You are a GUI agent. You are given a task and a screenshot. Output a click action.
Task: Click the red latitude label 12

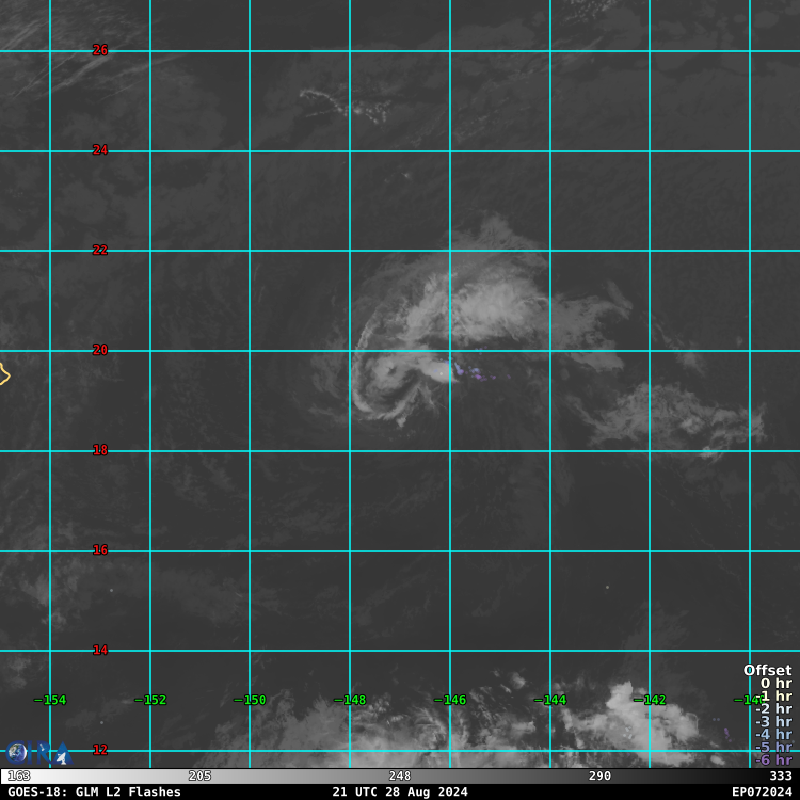pos(100,750)
